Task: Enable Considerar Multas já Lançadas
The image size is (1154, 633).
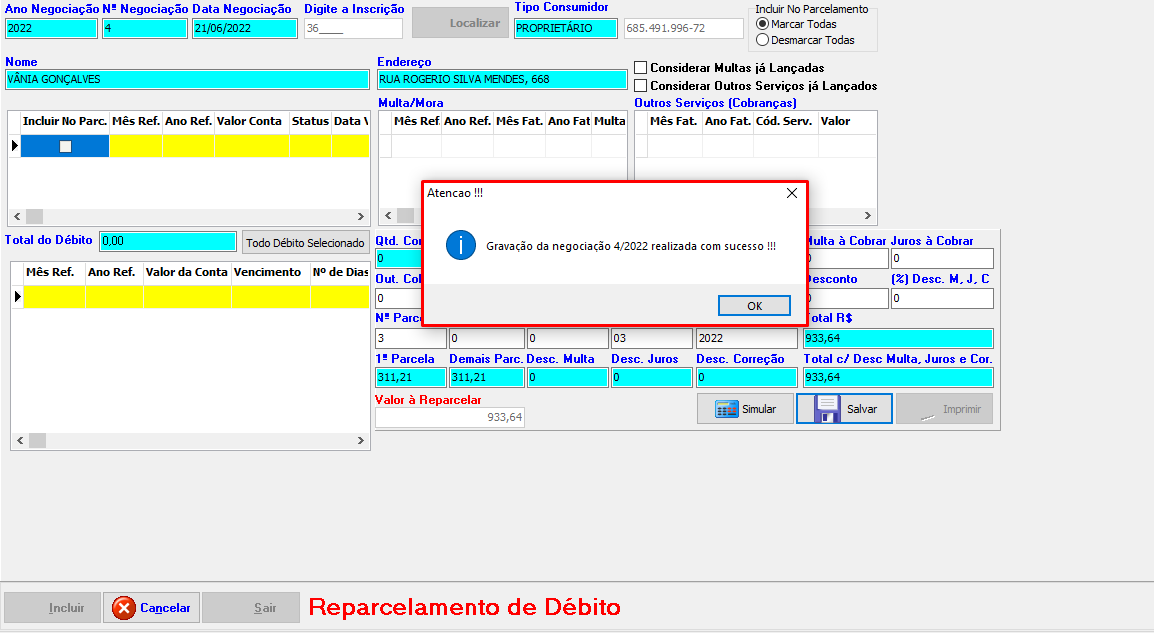Action: pos(641,68)
